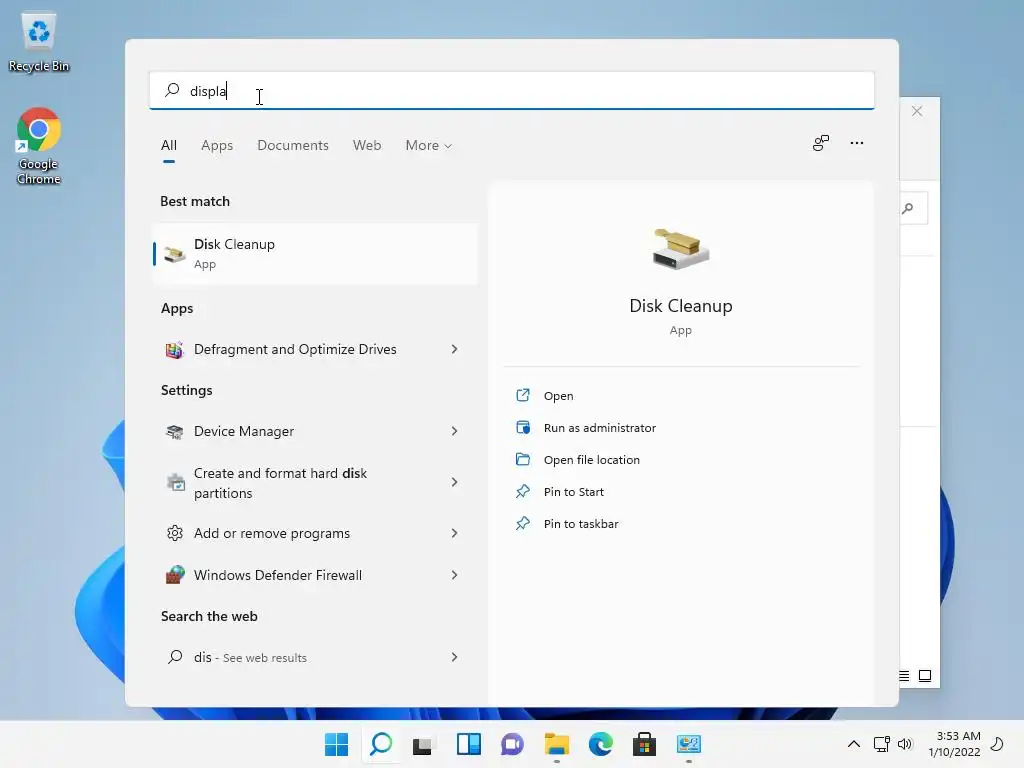Expand Windows Defender Firewall chevron
Image resolution: width=1024 pixels, height=768 pixels.
pyautogui.click(x=455, y=575)
